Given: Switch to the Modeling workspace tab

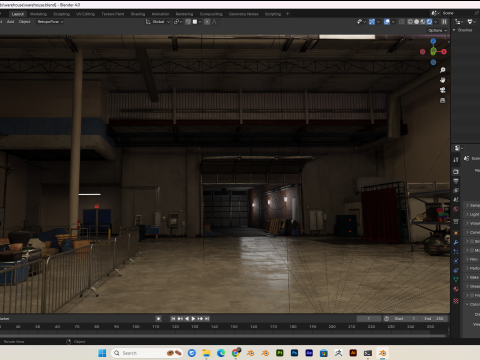Looking at the screenshot, I should (38, 14).
